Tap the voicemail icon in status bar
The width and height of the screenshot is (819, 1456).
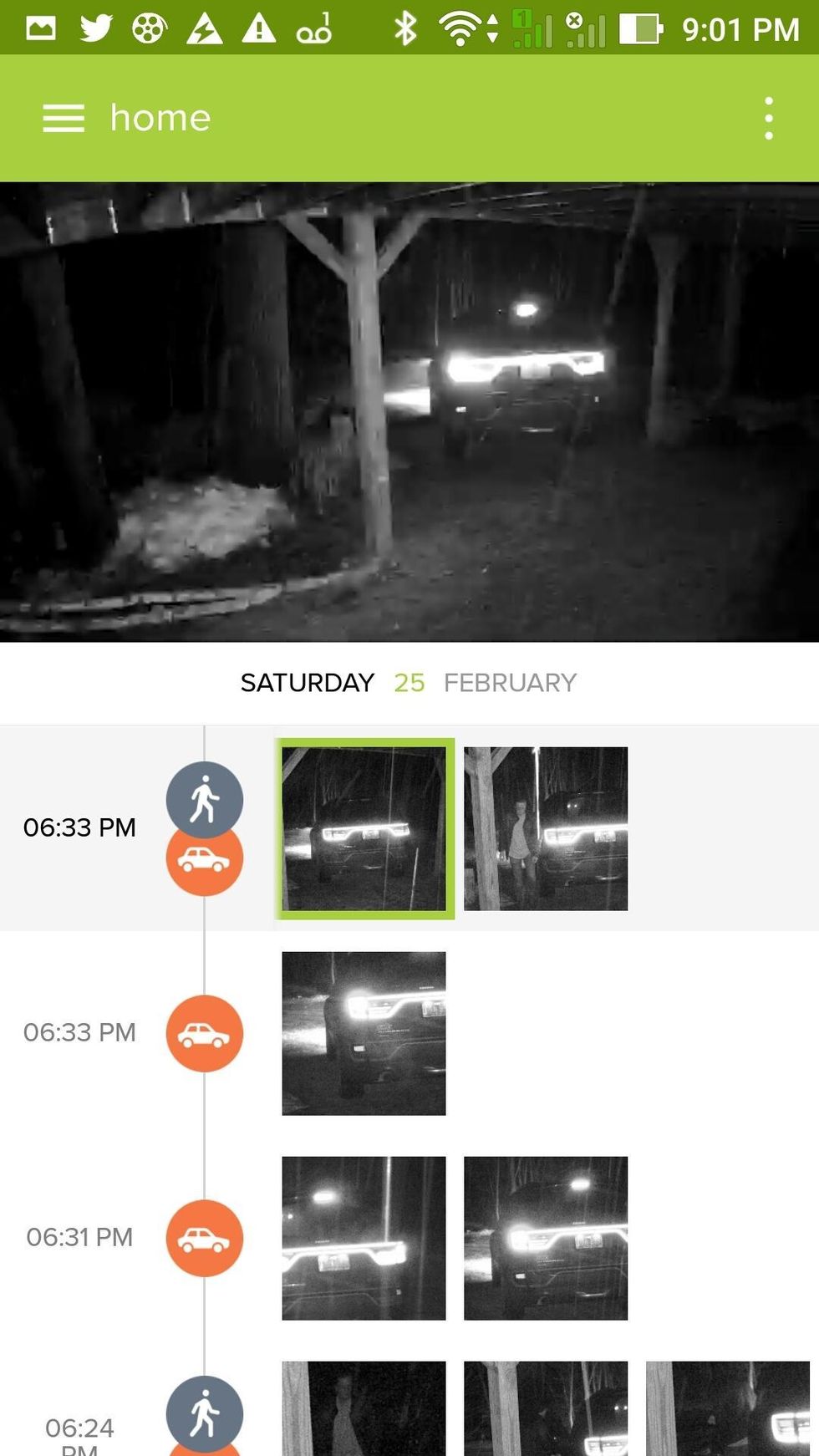coord(314,28)
